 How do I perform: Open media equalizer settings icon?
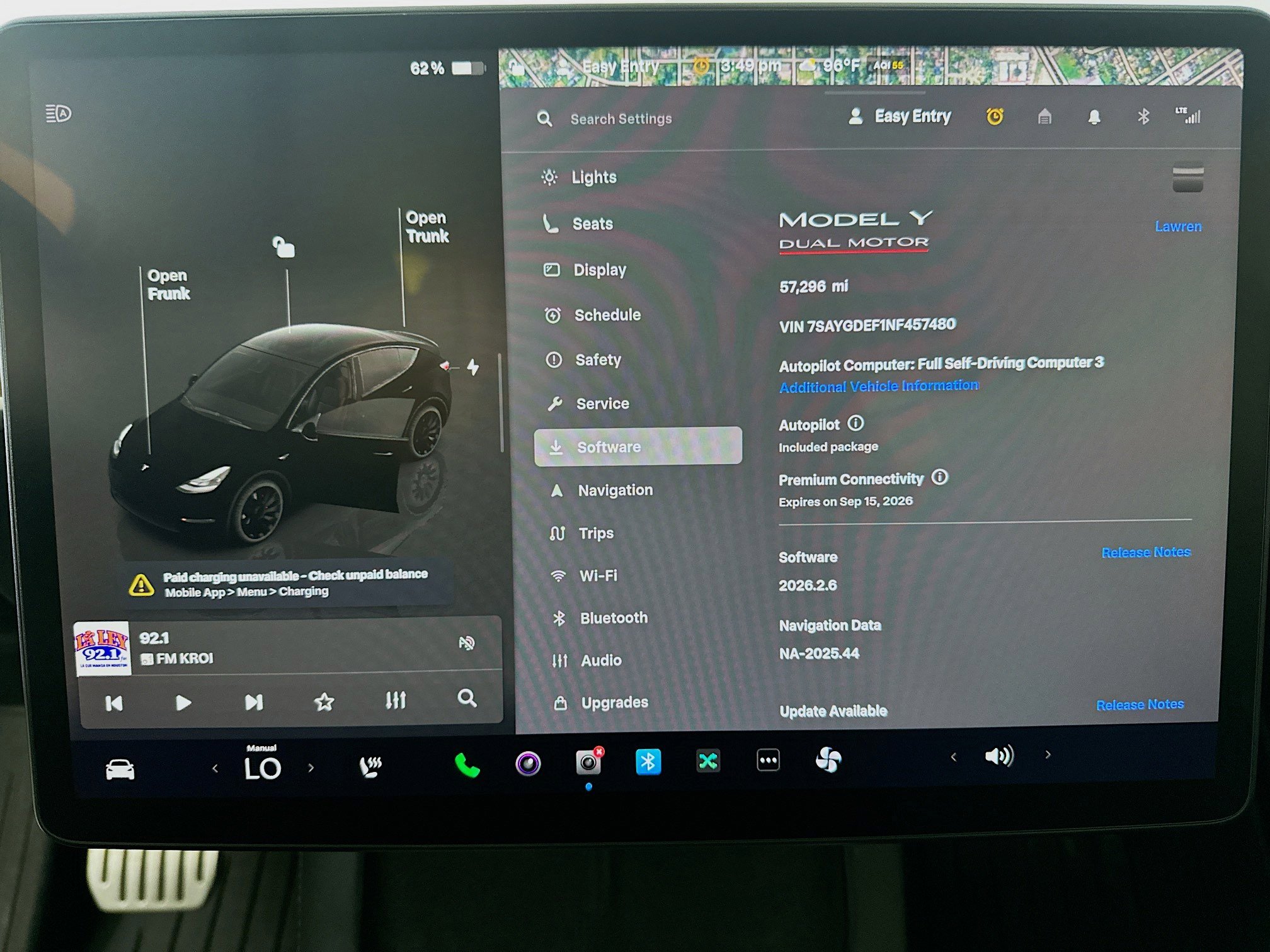point(396,700)
